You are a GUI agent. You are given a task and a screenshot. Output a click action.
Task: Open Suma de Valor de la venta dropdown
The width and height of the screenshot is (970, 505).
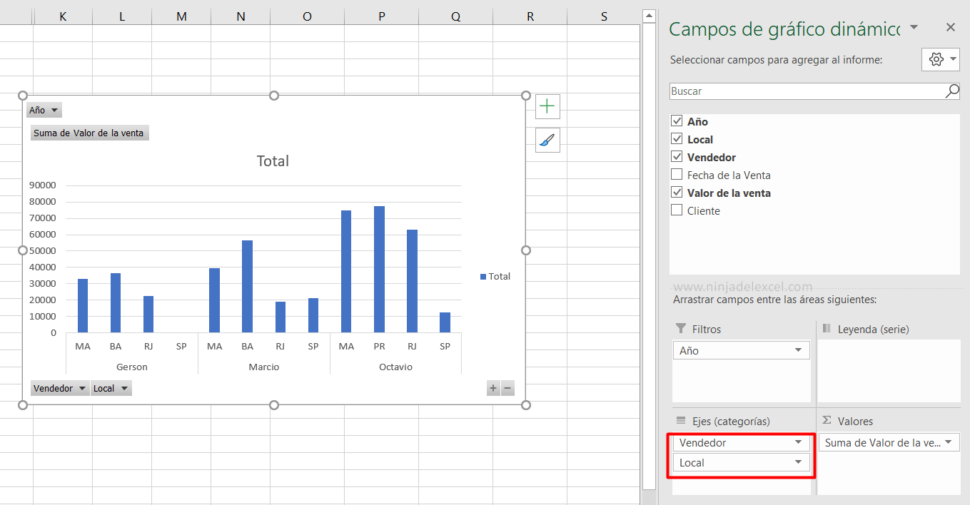[x=948, y=442]
